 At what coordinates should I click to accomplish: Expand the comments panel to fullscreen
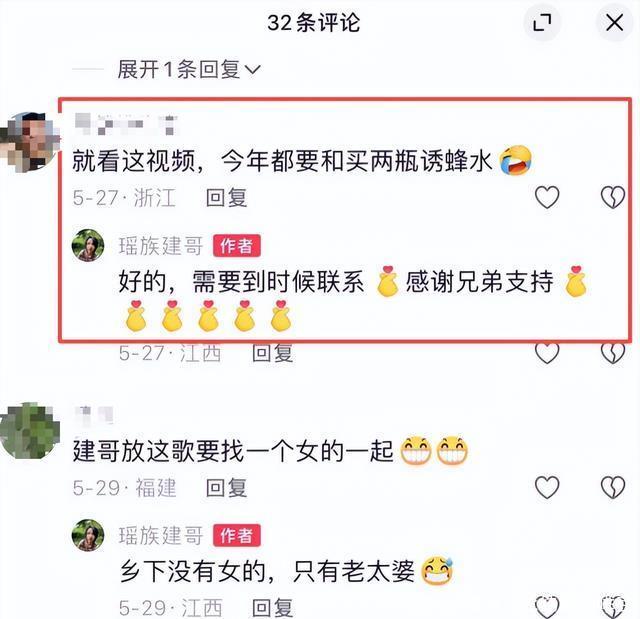(542, 22)
